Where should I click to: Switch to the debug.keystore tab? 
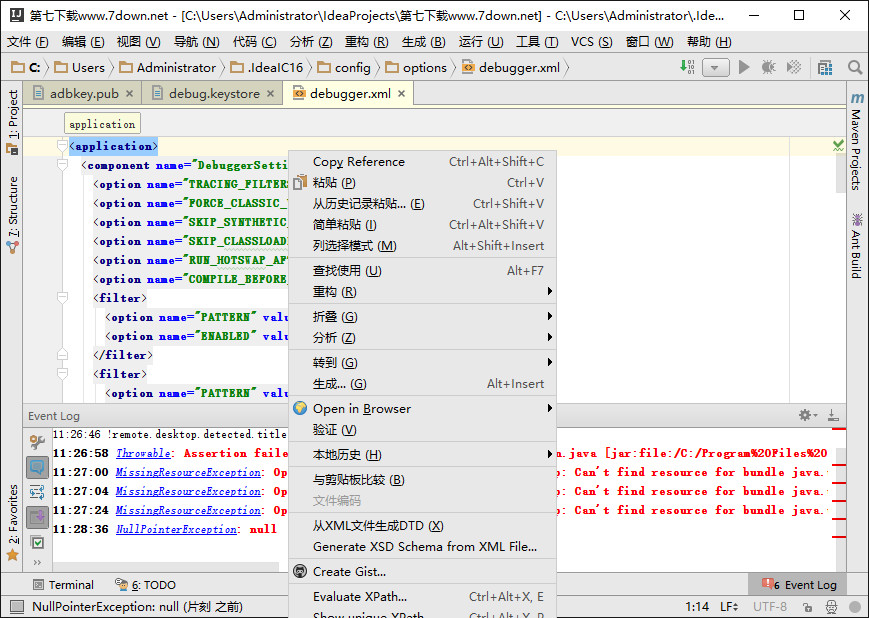[213, 94]
